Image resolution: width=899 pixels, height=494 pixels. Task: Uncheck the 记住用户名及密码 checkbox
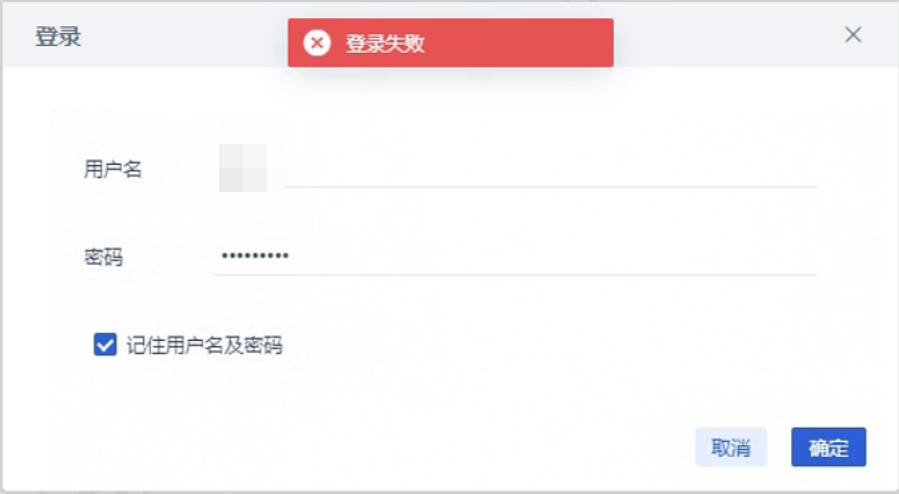pos(105,345)
